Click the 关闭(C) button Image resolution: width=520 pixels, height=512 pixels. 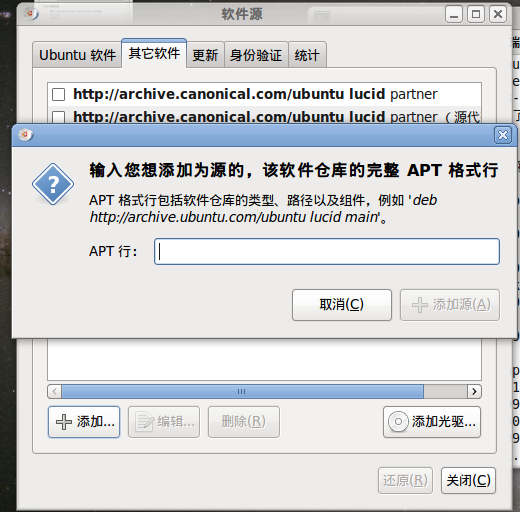point(468,480)
